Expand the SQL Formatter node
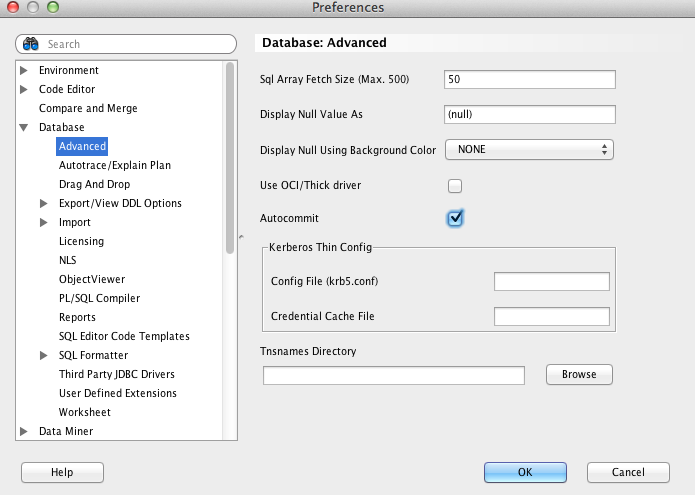The width and height of the screenshot is (695, 495). [44, 356]
